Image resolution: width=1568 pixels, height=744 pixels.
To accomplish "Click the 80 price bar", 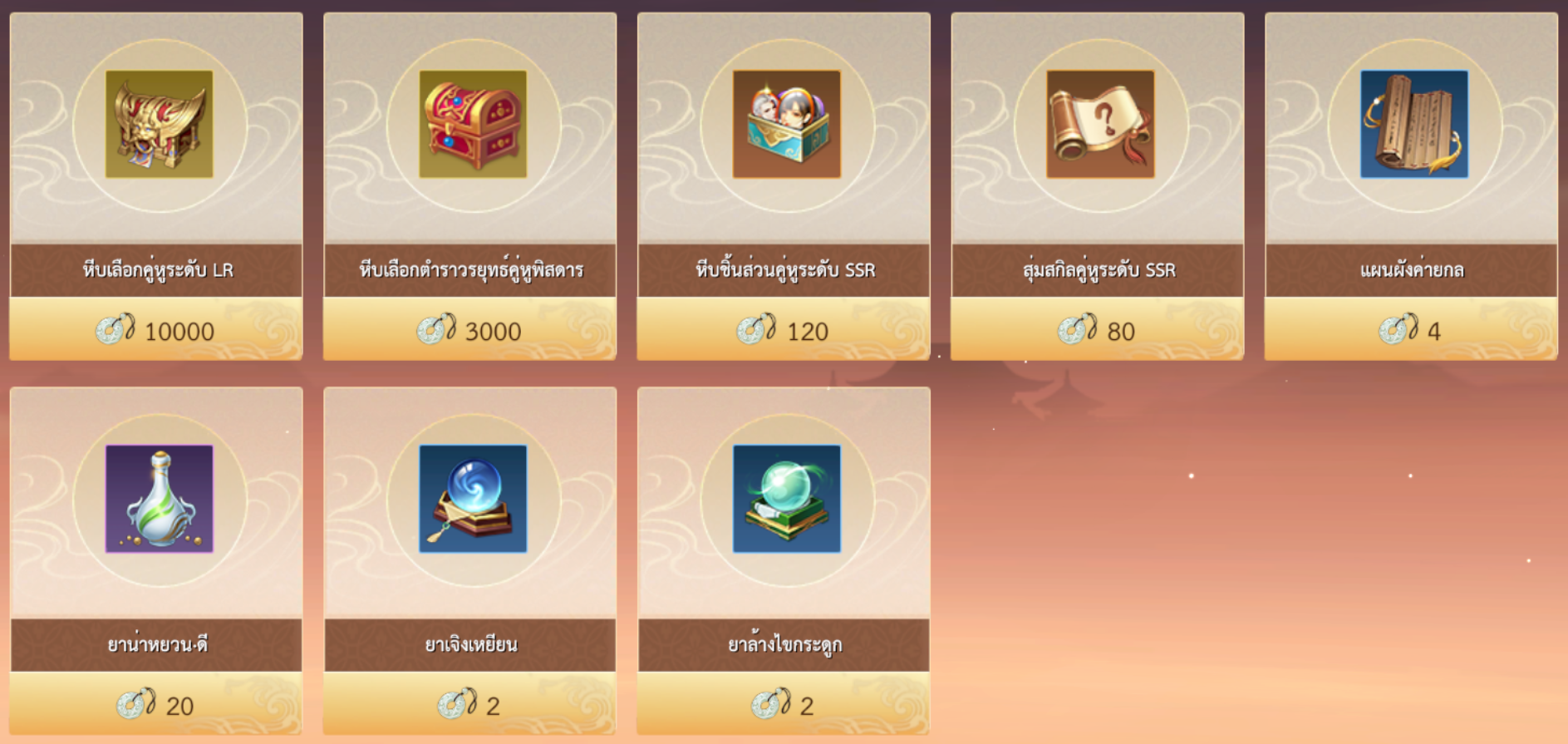I will [1098, 329].
